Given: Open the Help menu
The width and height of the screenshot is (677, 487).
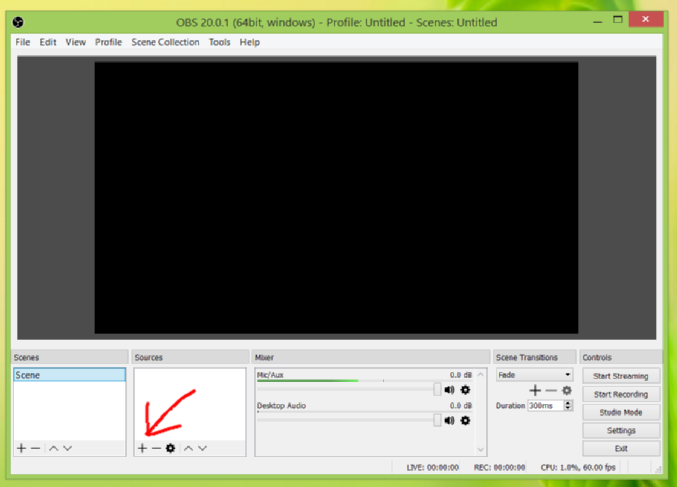Looking at the screenshot, I should (x=250, y=42).
